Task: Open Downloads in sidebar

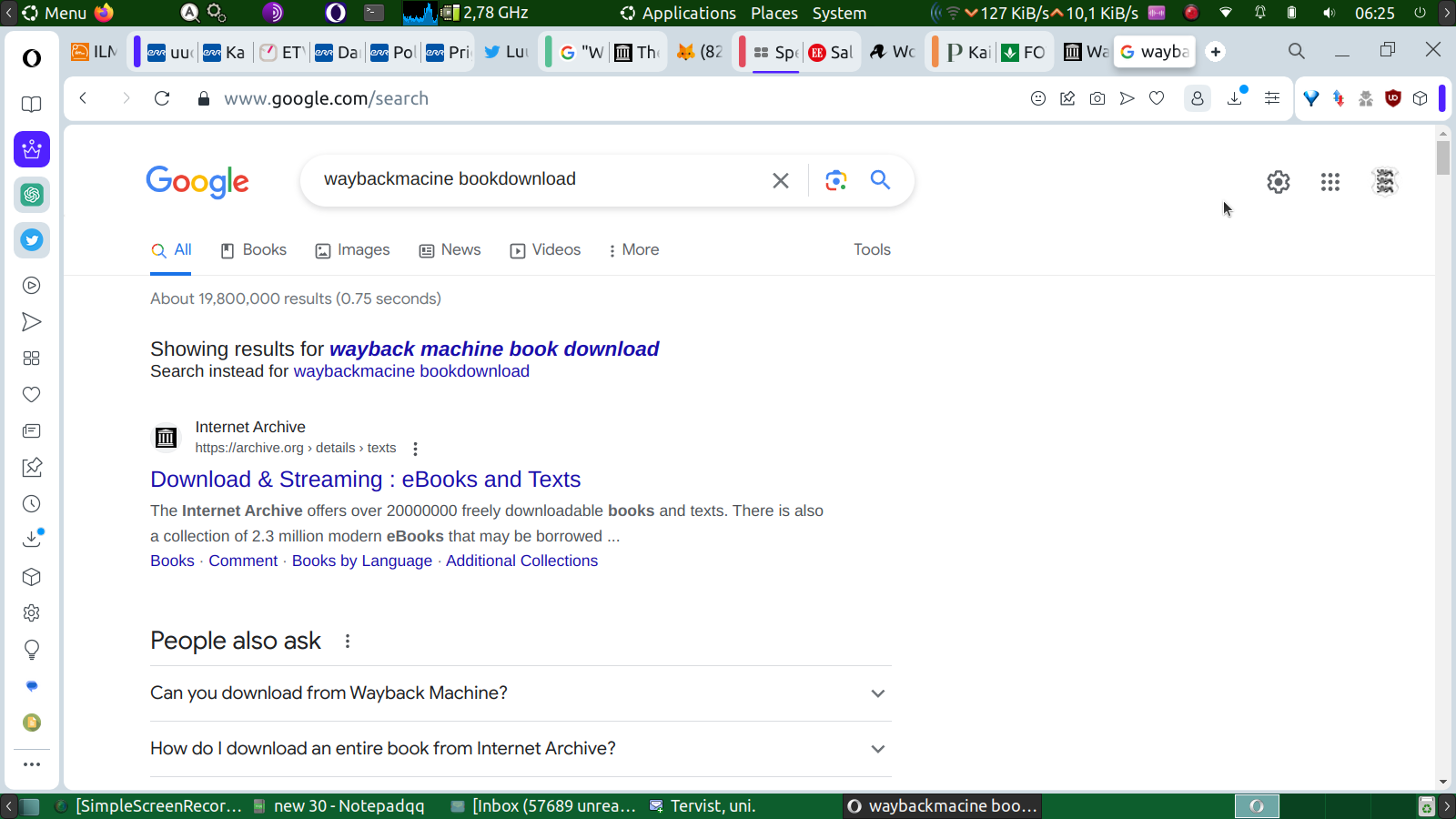Action: tap(32, 539)
